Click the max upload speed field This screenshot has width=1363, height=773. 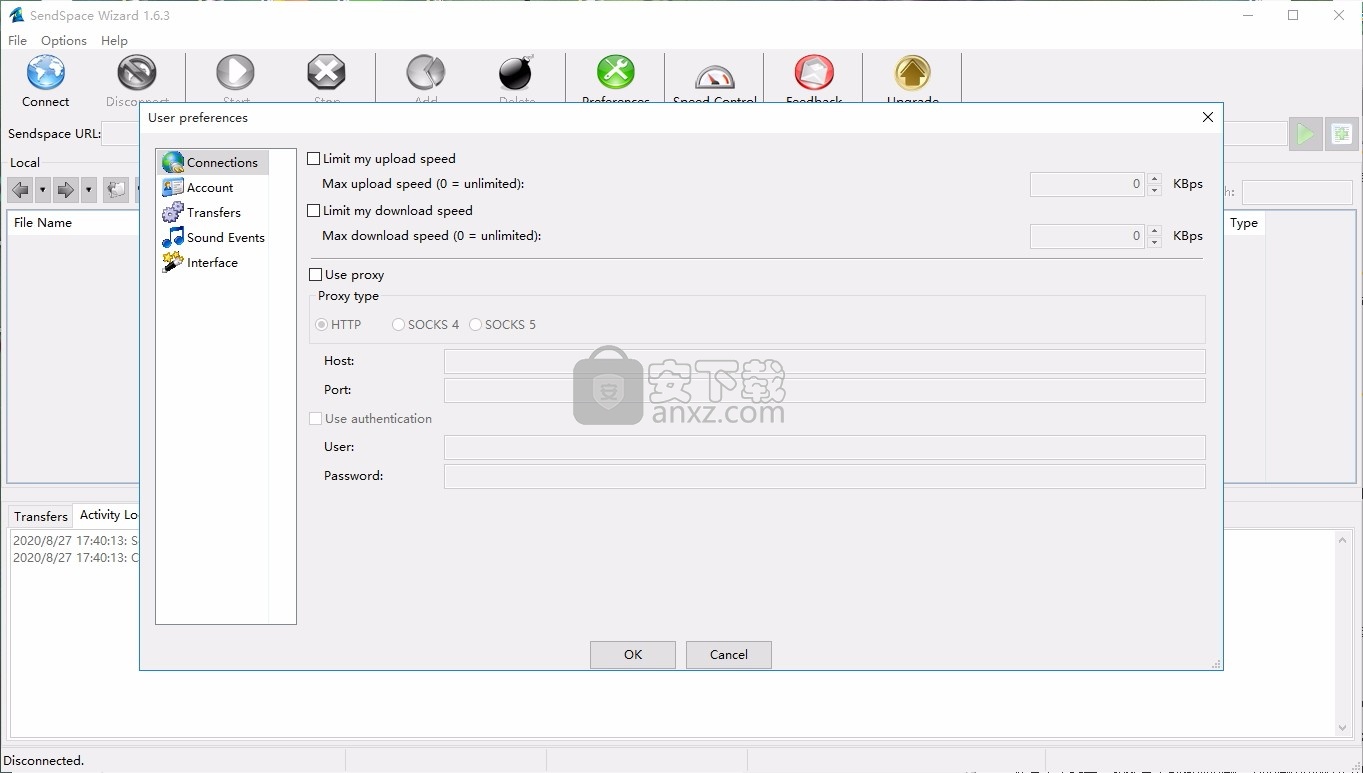click(x=1088, y=184)
